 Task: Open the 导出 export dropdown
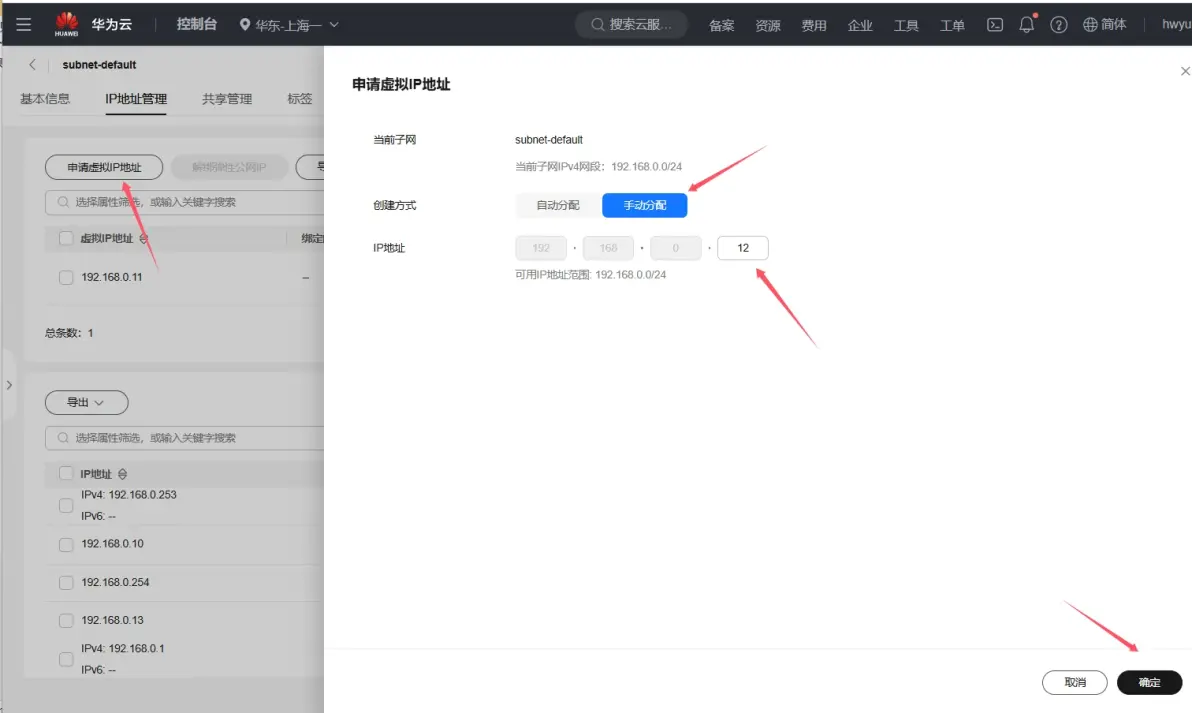coord(87,402)
